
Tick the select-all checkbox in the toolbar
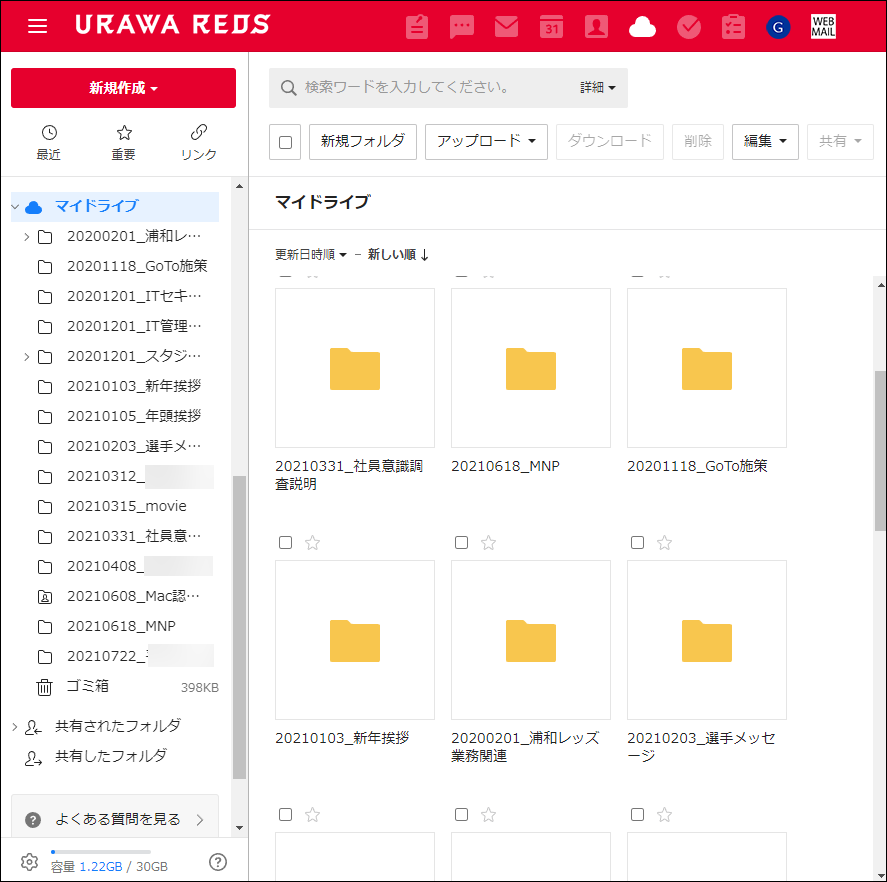coord(285,143)
